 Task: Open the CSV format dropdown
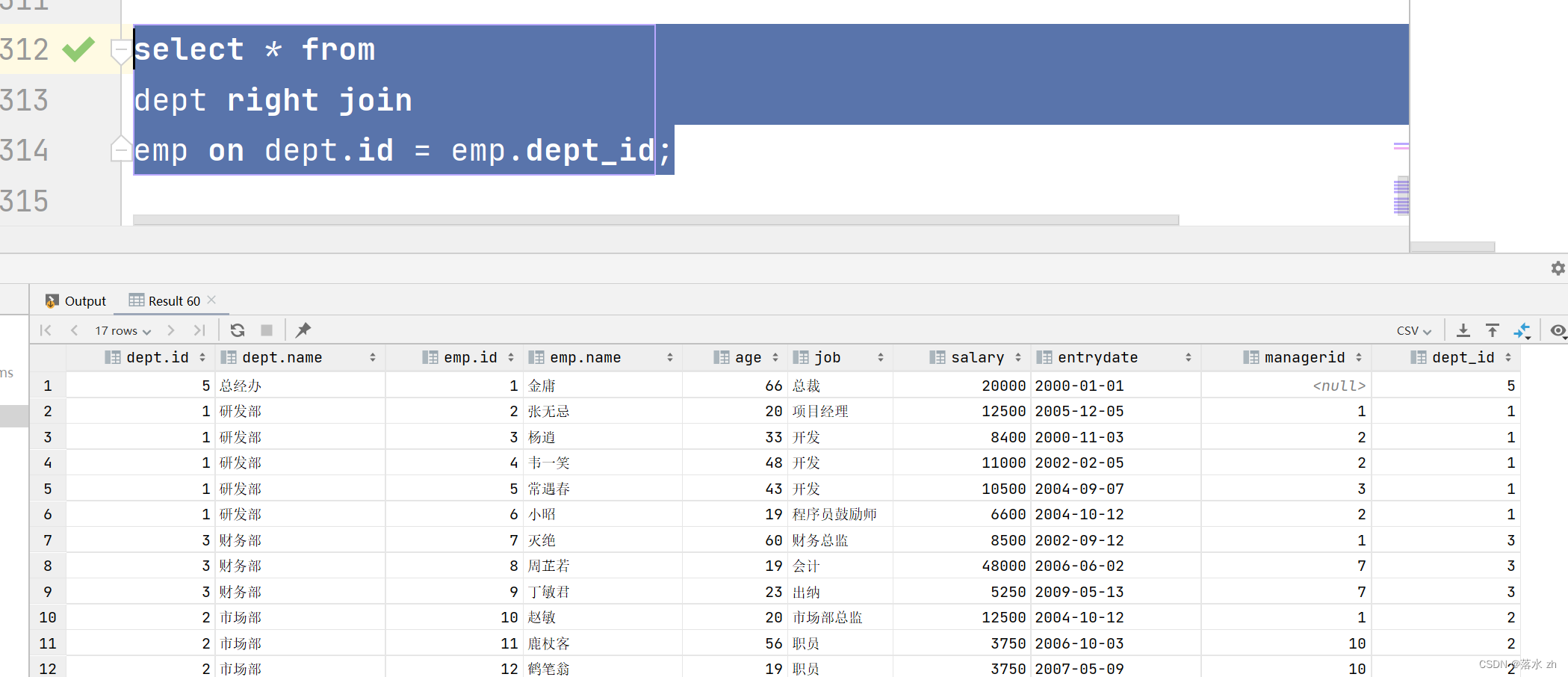pos(1414,330)
